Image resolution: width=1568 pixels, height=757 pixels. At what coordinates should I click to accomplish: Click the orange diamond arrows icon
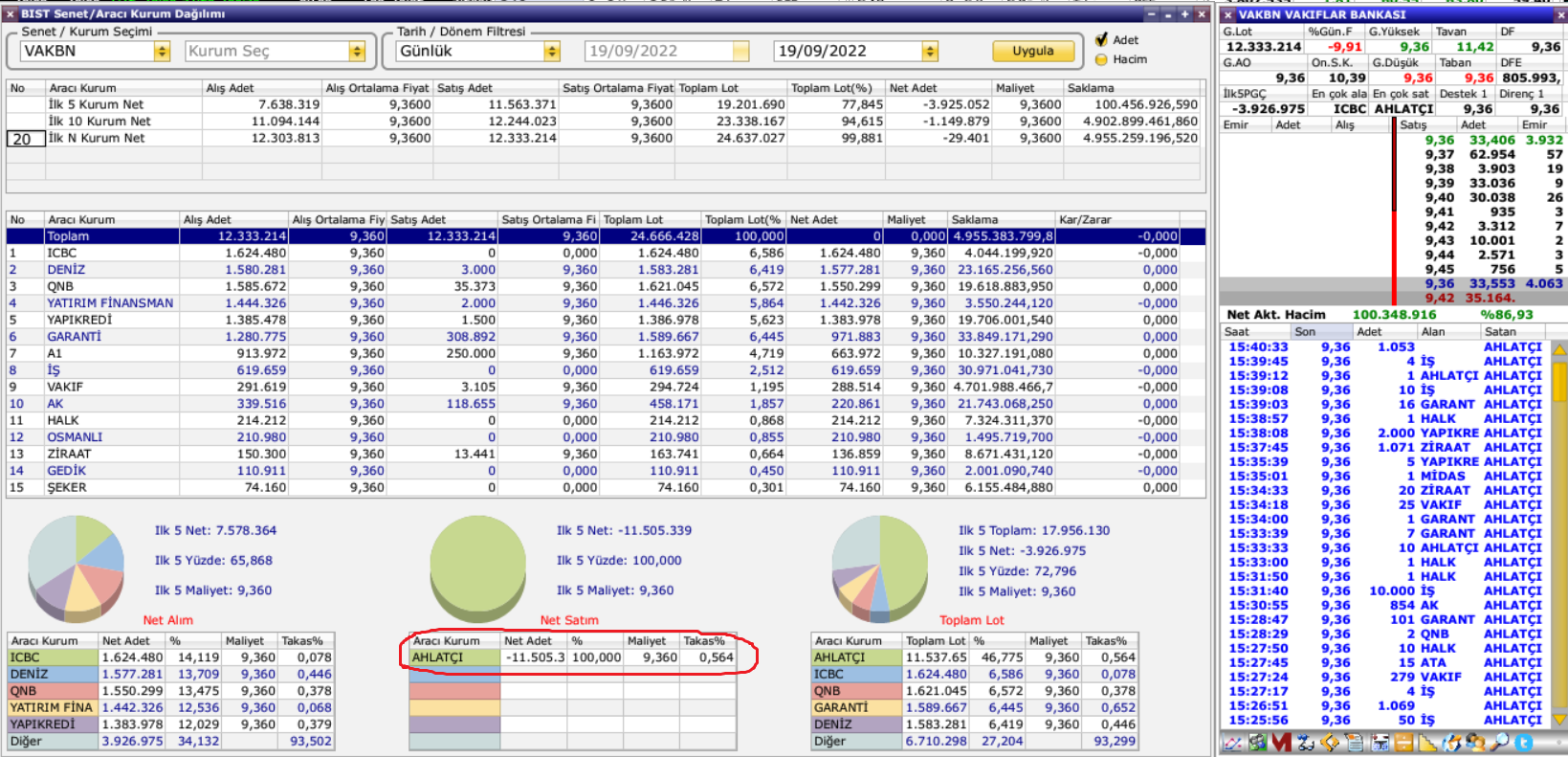(x=1329, y=743)
